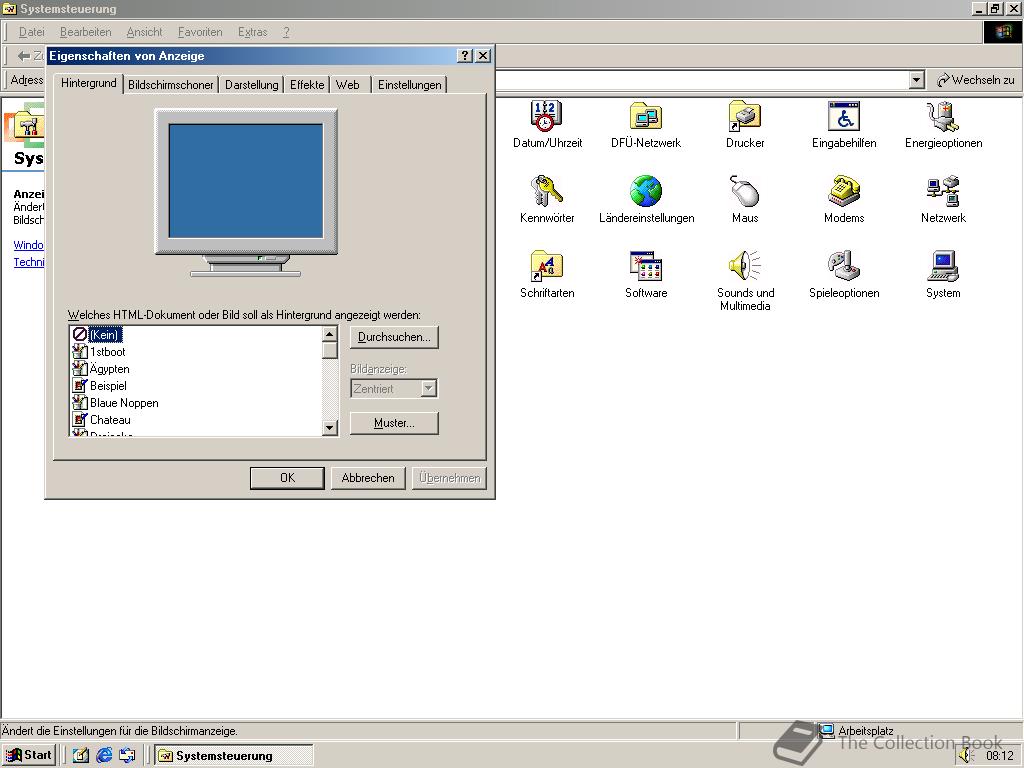
Task: Switch to the Web tab
Action: 348,85
